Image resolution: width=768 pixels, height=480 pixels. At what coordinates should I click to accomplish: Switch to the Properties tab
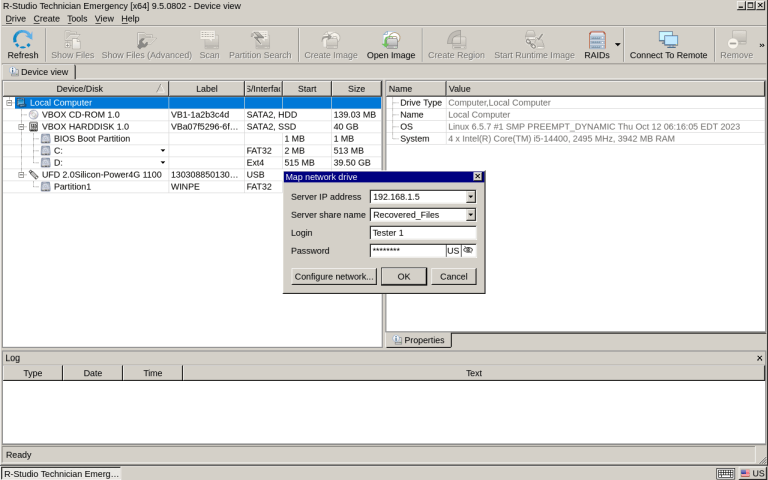point(418,340)
